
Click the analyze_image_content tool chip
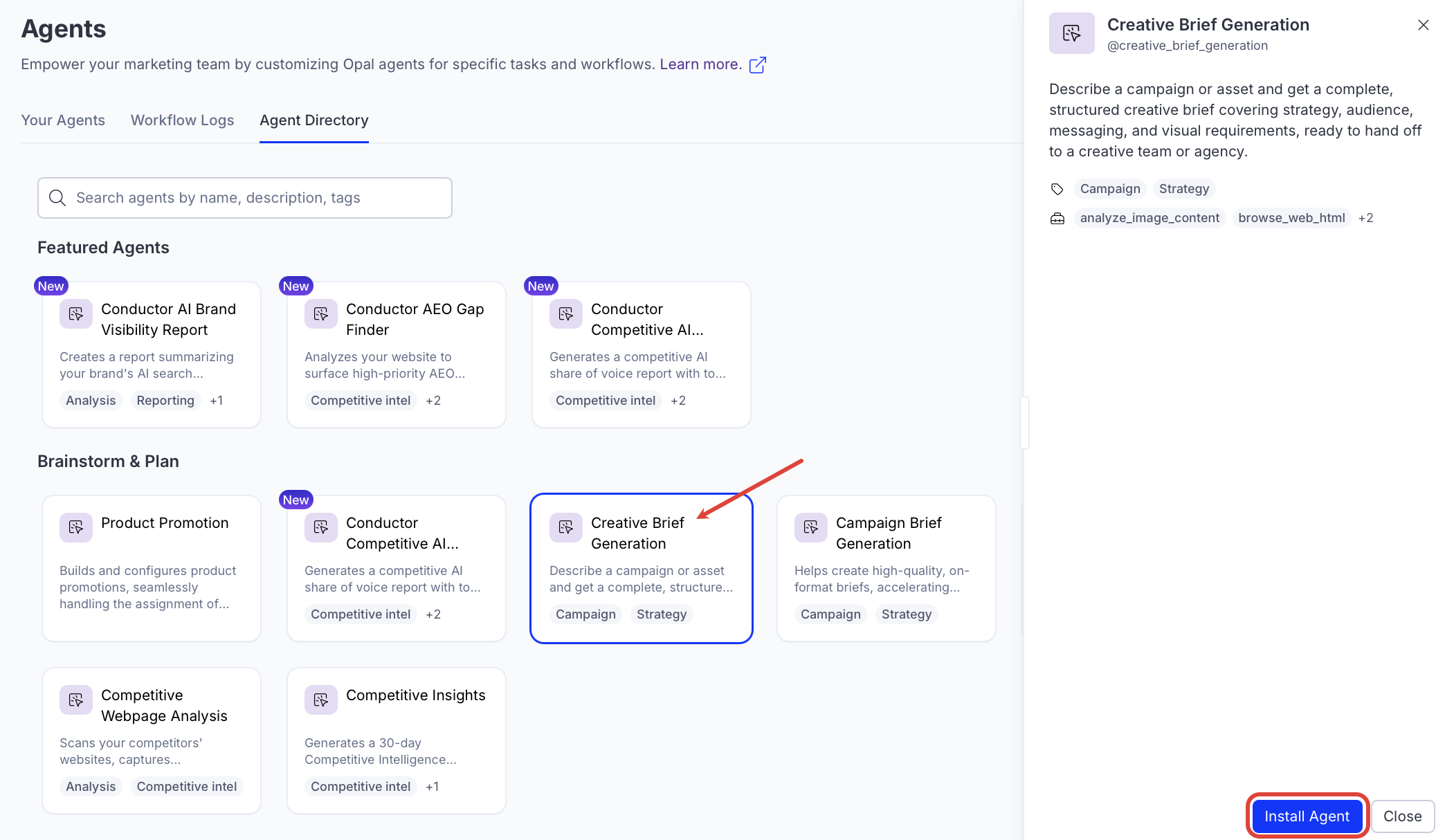point(1149,218)
